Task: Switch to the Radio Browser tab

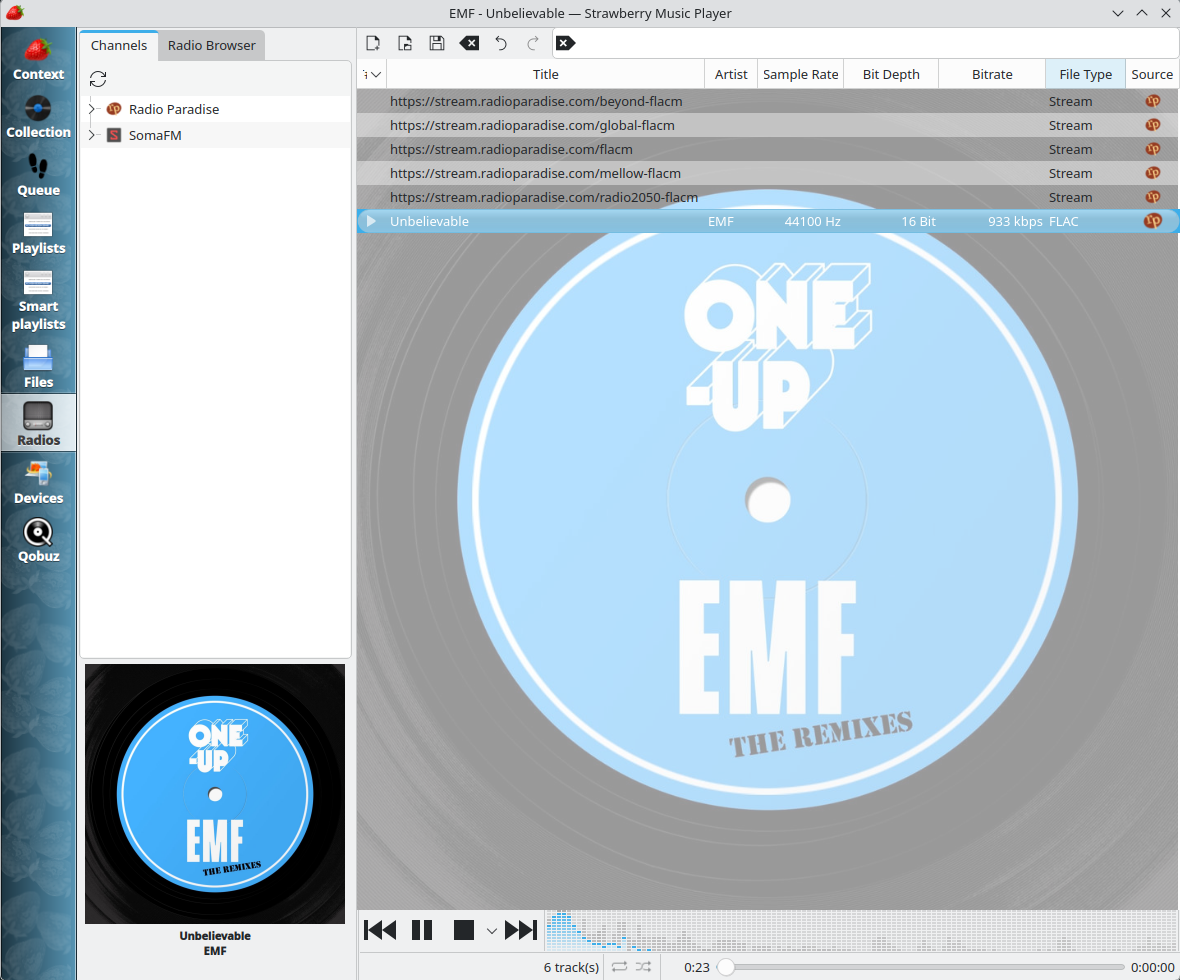Action: [211, 45]
